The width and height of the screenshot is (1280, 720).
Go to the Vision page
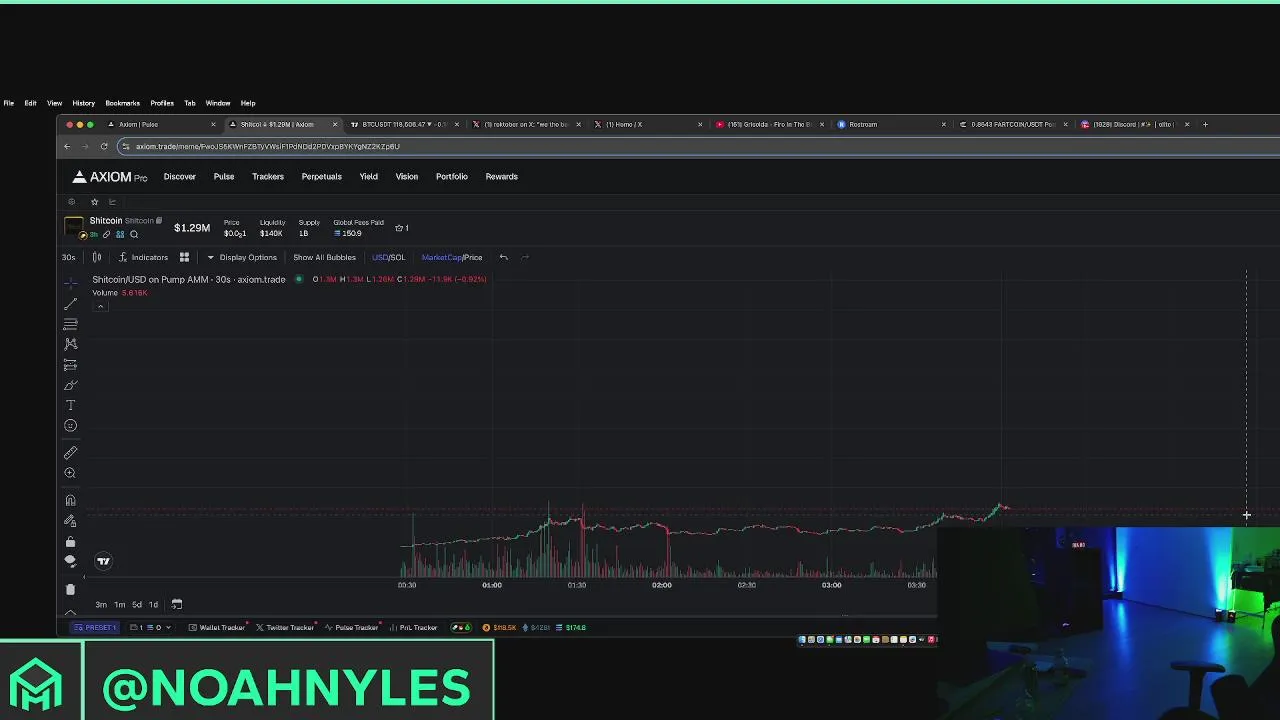click(x=407, y=176)
